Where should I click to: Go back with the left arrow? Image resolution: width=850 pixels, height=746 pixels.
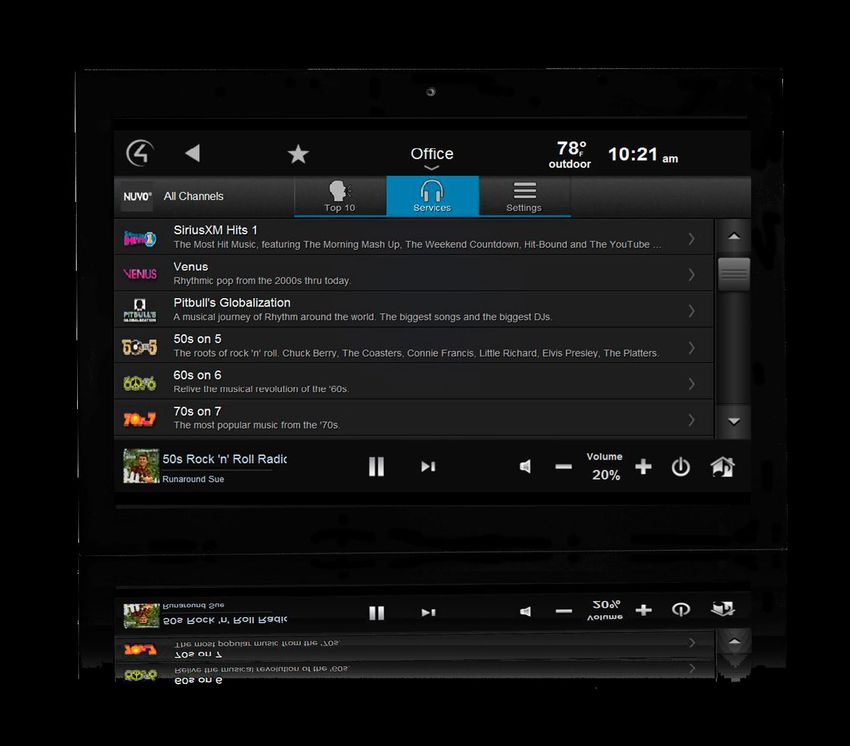click(x=192, y=153)
